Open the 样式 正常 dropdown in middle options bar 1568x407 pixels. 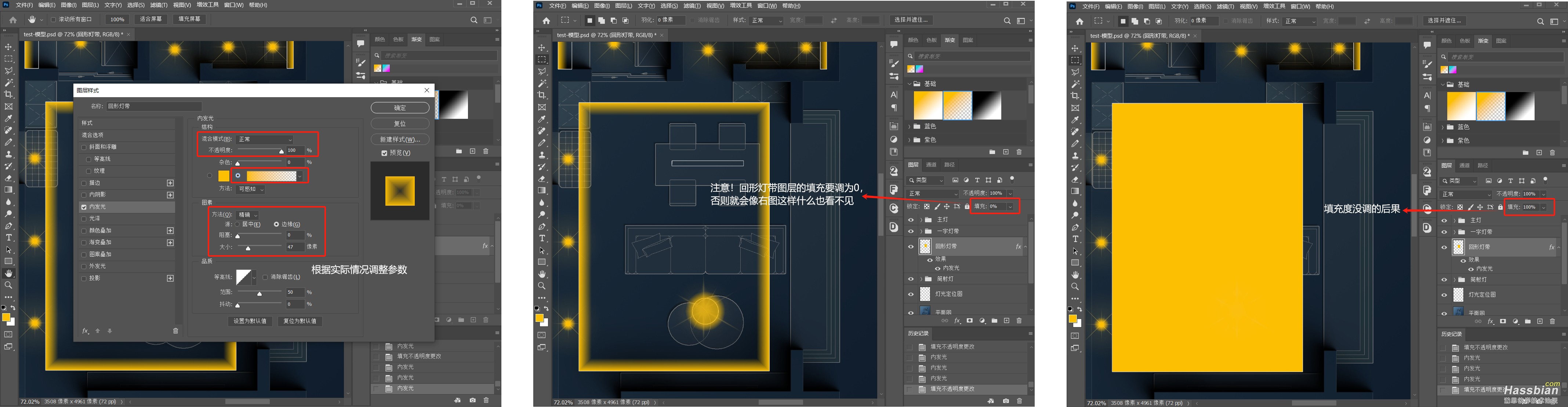click(766, 21)
